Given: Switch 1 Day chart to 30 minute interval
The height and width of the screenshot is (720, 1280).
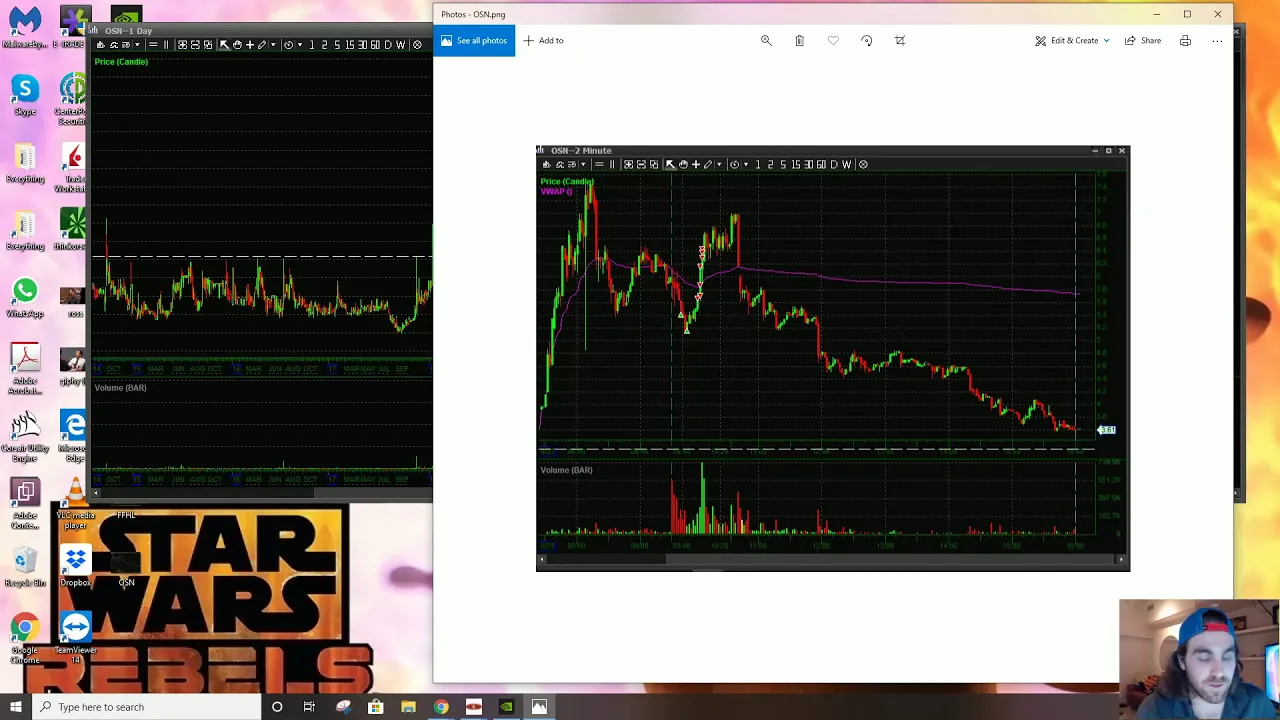Looking at the screenshot, I should (362, 45).
